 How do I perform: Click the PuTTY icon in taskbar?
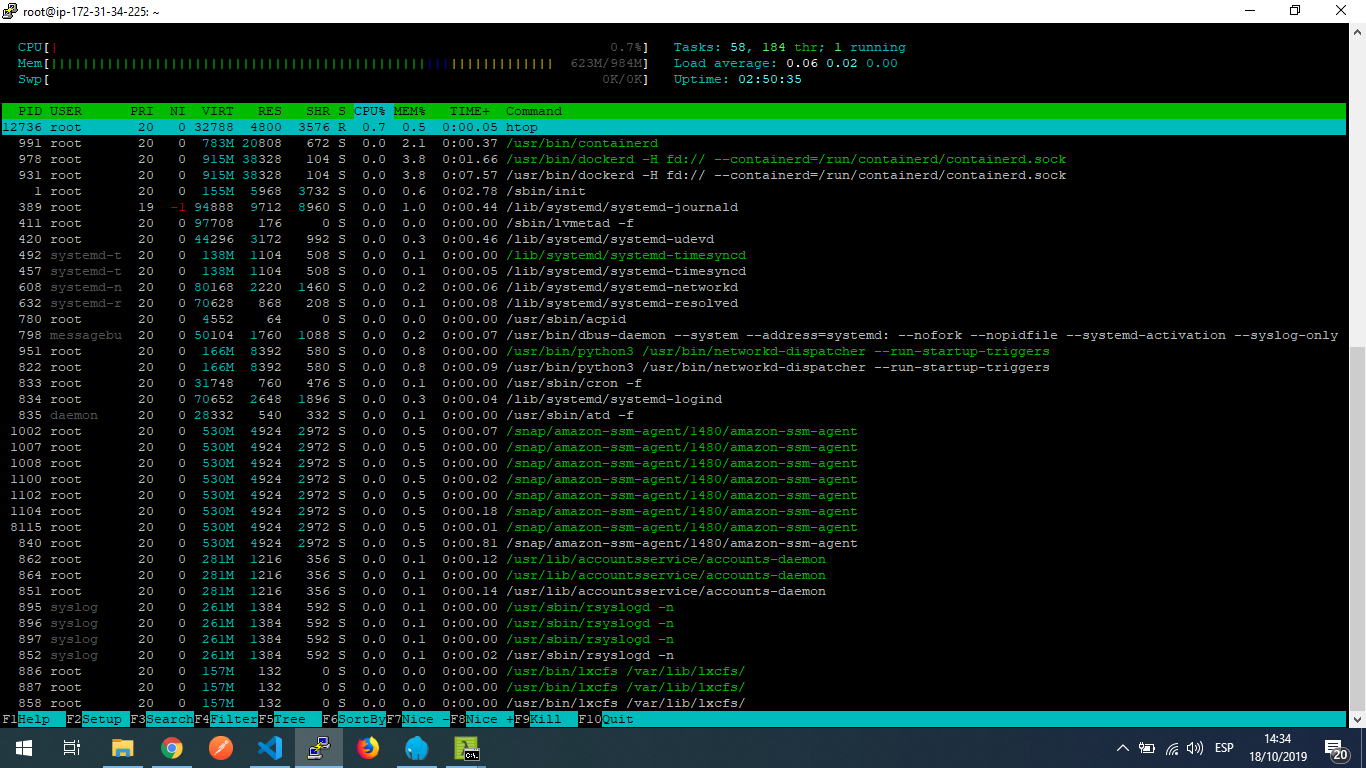click(x=319, y=747)
